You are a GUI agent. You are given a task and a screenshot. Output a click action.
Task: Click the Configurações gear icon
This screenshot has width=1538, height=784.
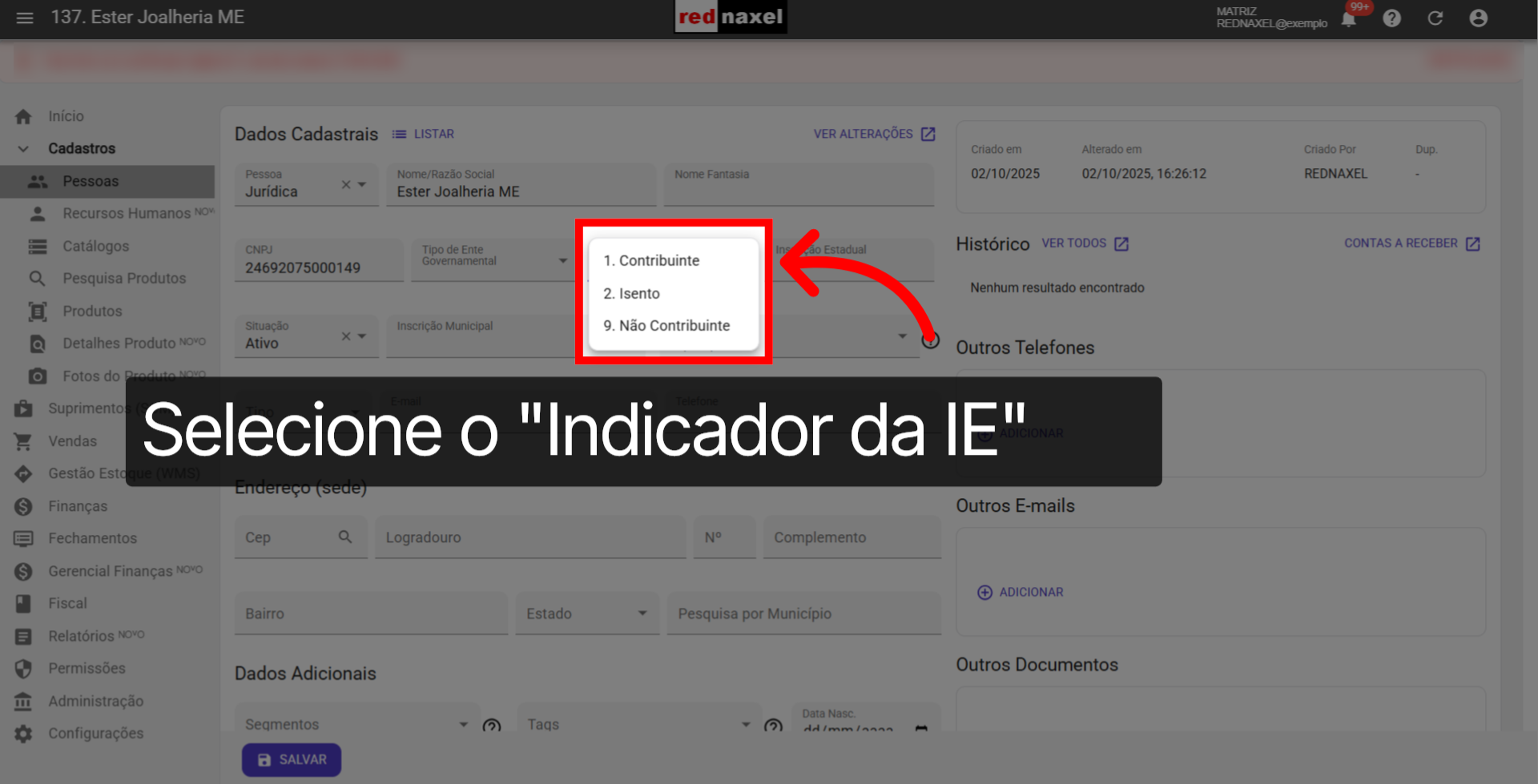point(24,733)
